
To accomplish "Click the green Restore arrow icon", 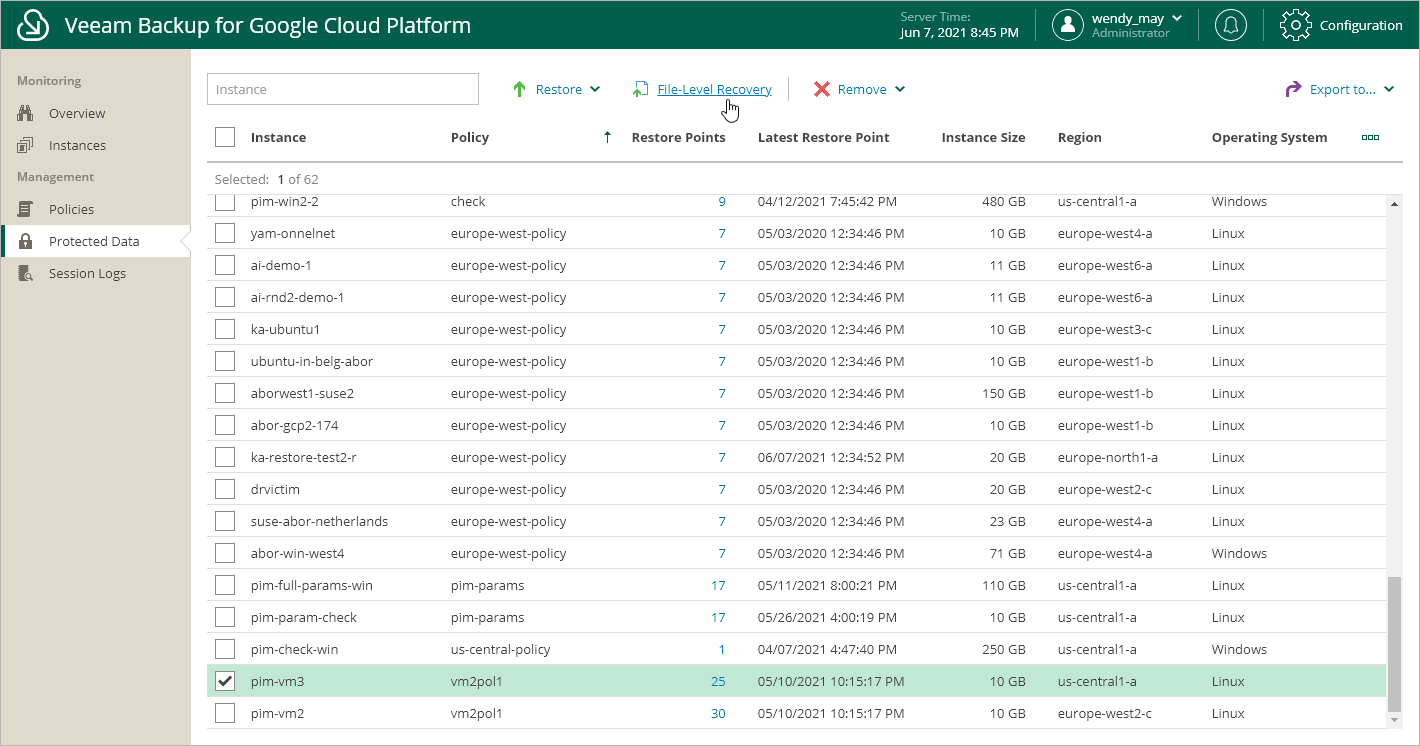I will [x=519, y=89].
